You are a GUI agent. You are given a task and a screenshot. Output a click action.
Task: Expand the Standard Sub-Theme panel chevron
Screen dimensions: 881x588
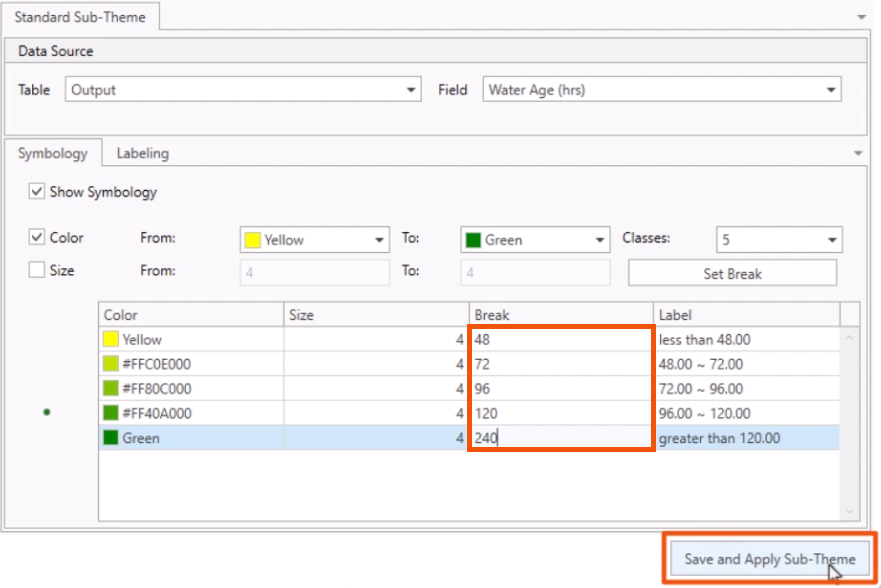pyautogui.click(x=863, y=17)
